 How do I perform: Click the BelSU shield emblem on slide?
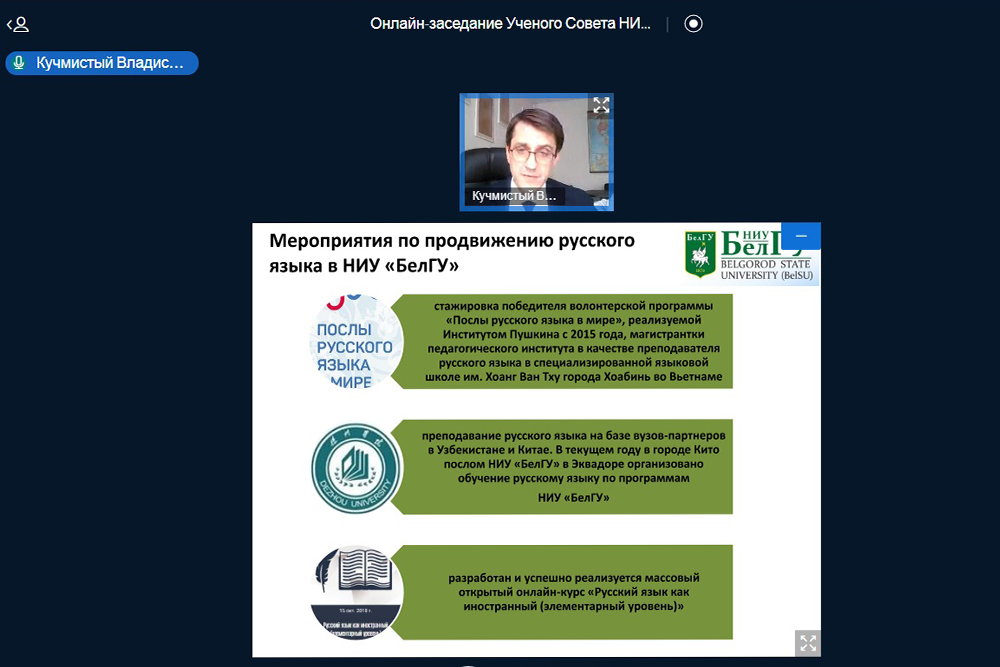point(699,254)
